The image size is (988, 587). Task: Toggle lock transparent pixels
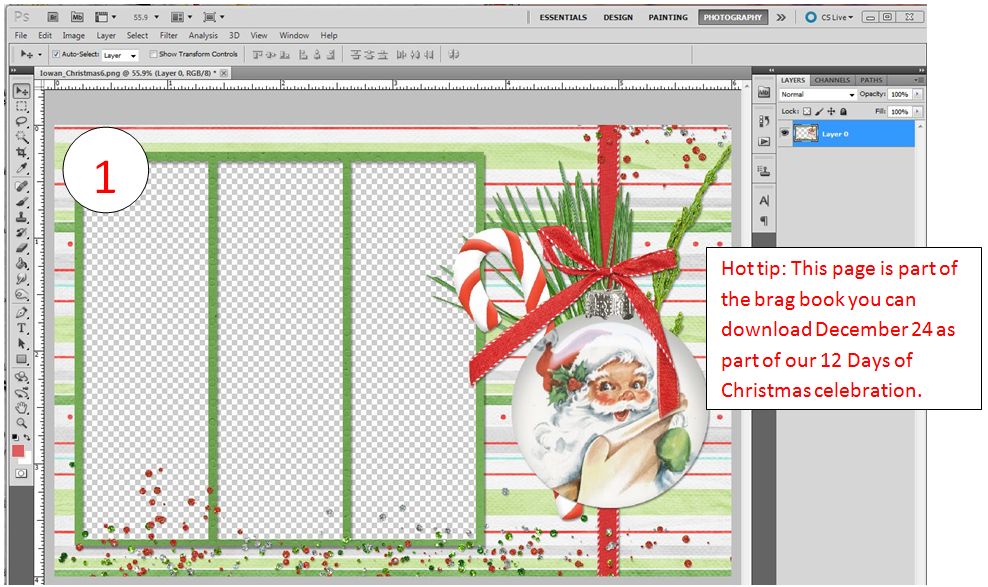pos(807,111)
